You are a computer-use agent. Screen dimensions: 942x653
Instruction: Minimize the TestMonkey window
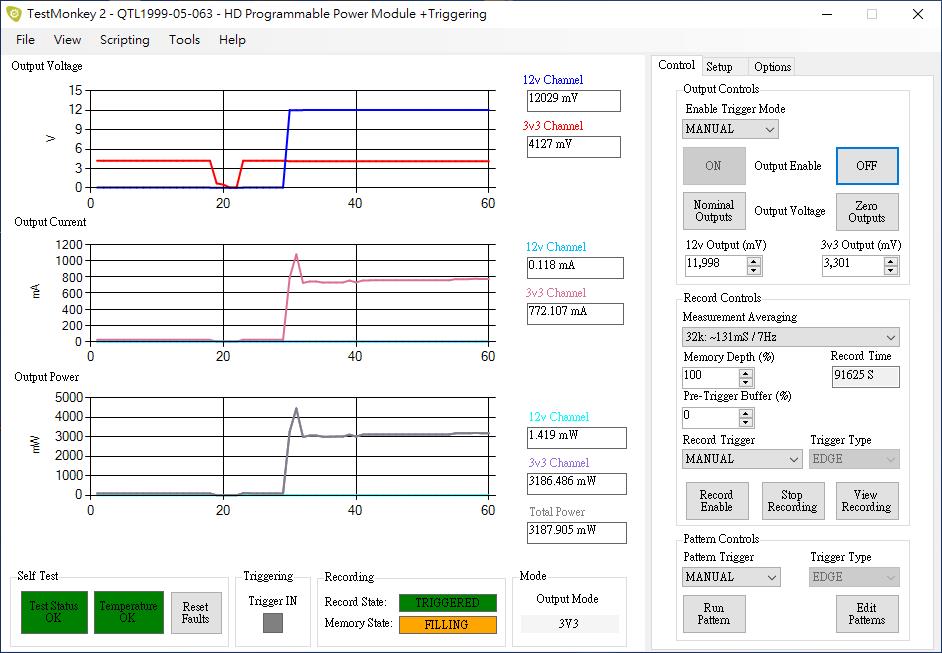click(x=827, y=14)
